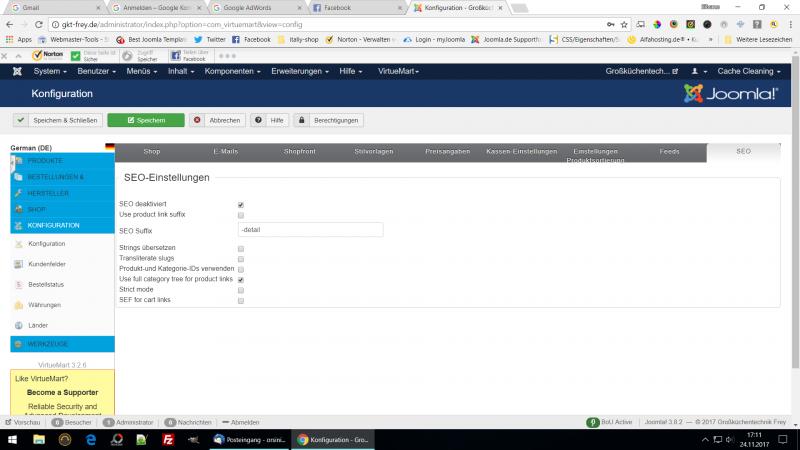The height and width of the screenshot is (450, 800).
Task: Uncheck the SEO deaktiviert checkbox
Action: coord(241,205)
